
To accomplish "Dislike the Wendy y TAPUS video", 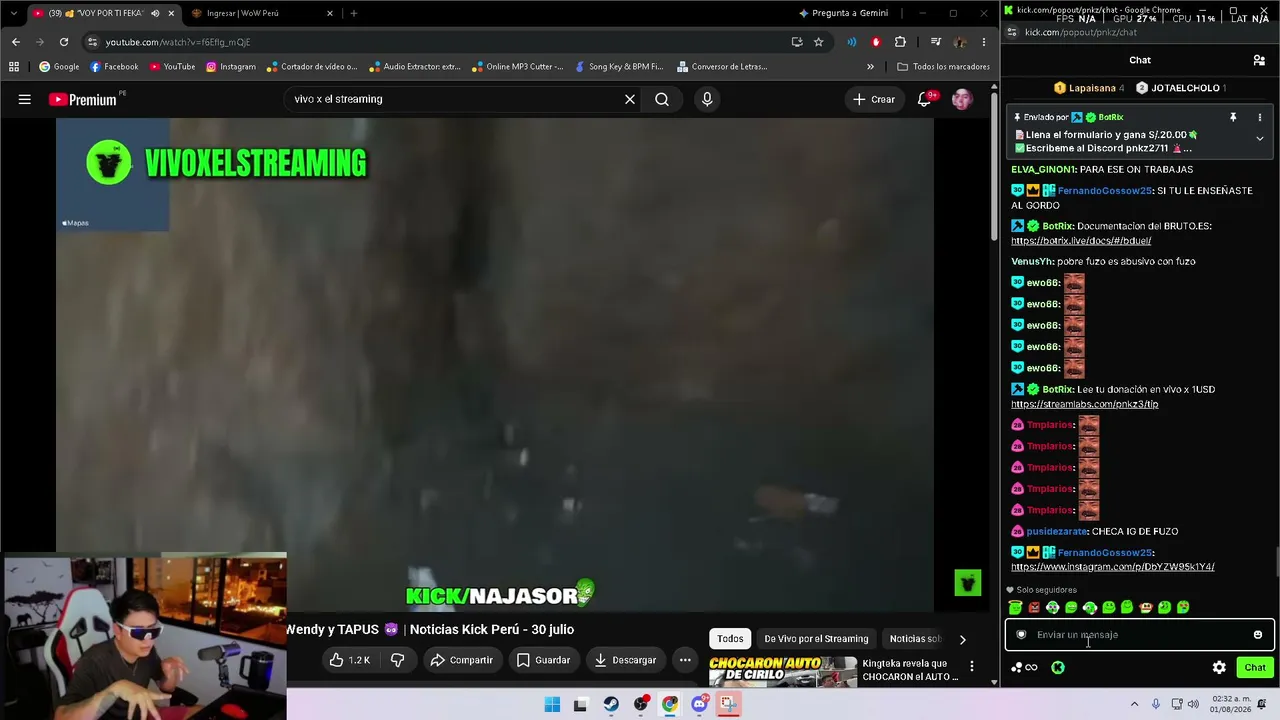I will click(397, 660).
